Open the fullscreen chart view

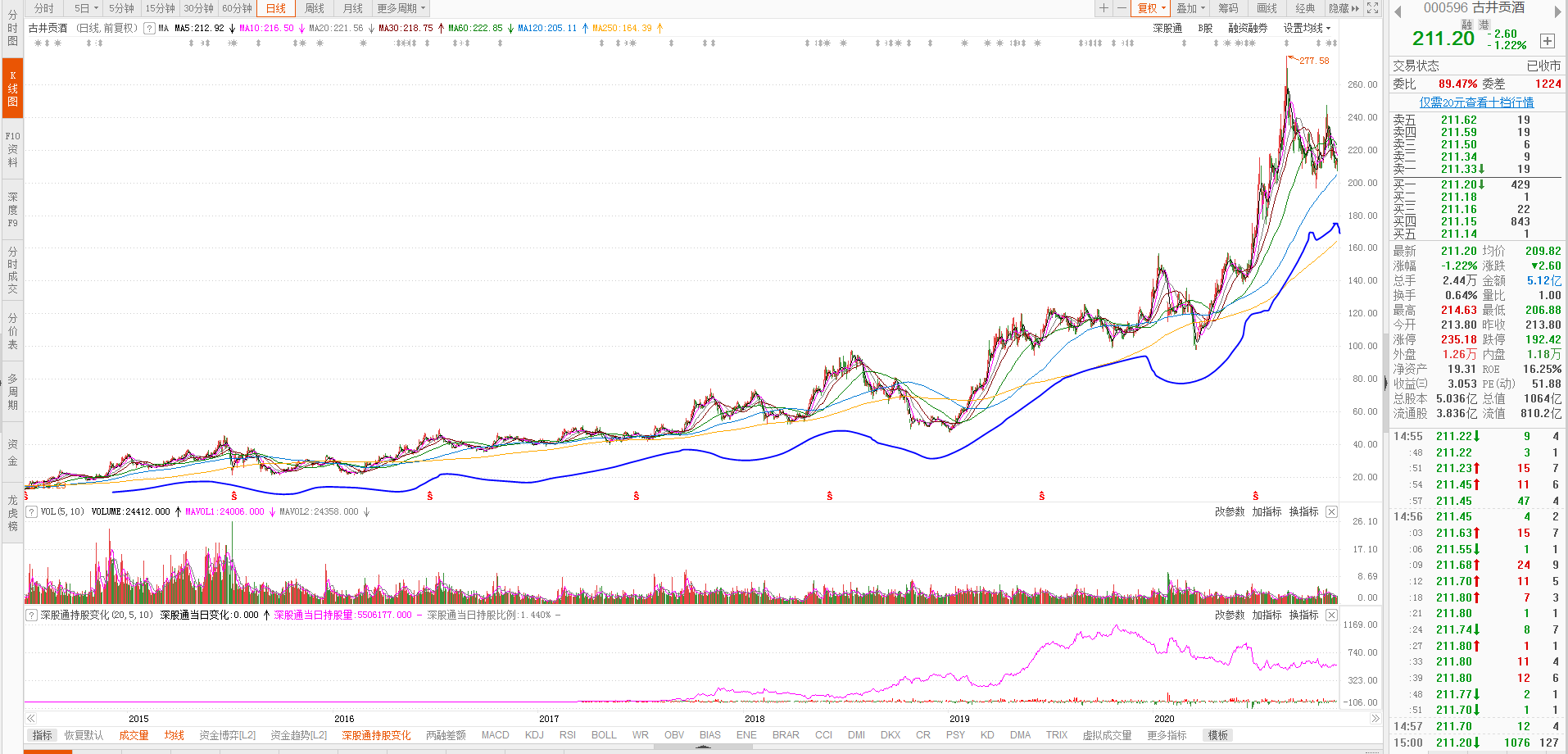[1373, 8]
